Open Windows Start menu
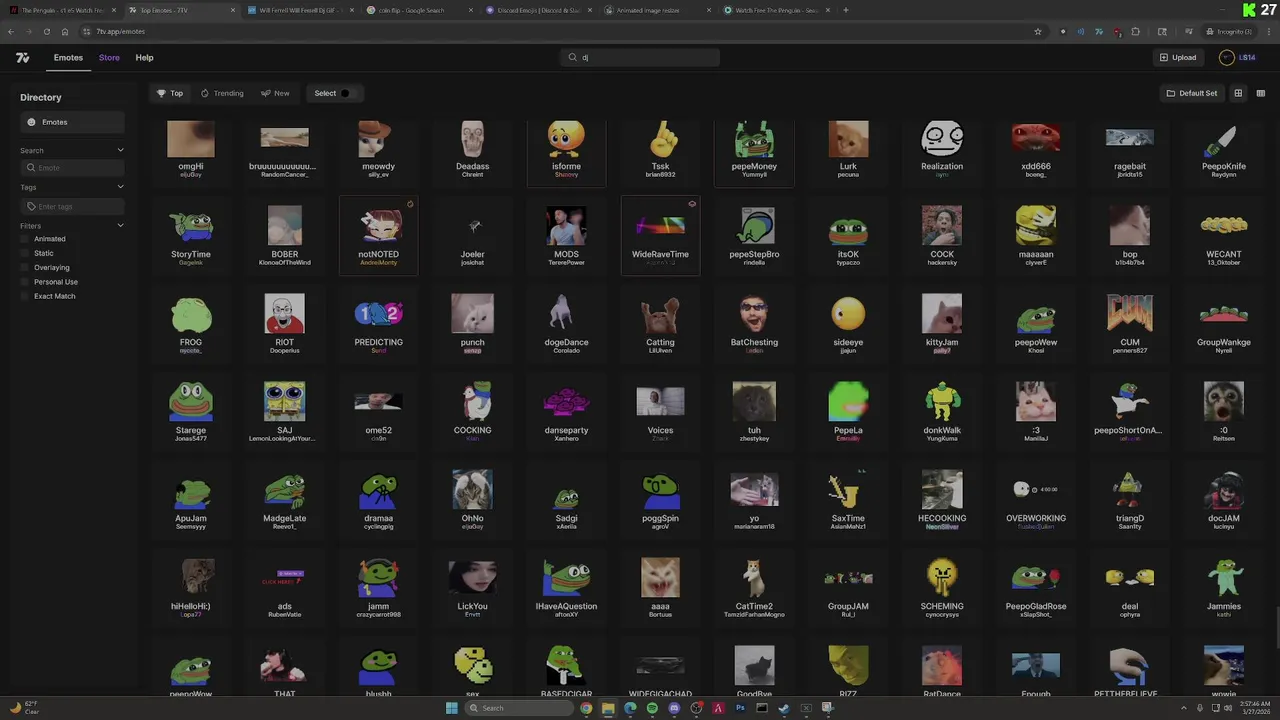This screenshot has width=1280, height=720. [452, 708]
